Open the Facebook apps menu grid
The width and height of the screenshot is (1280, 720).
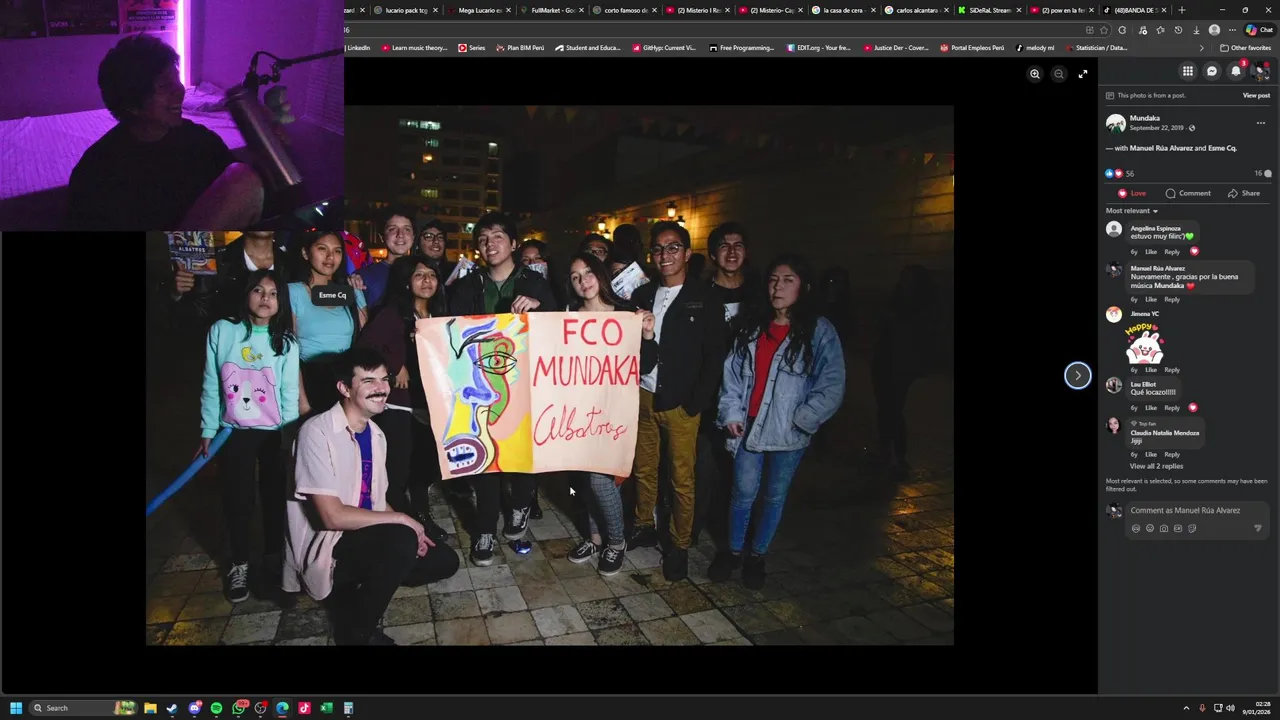[x=1188, y=71]
